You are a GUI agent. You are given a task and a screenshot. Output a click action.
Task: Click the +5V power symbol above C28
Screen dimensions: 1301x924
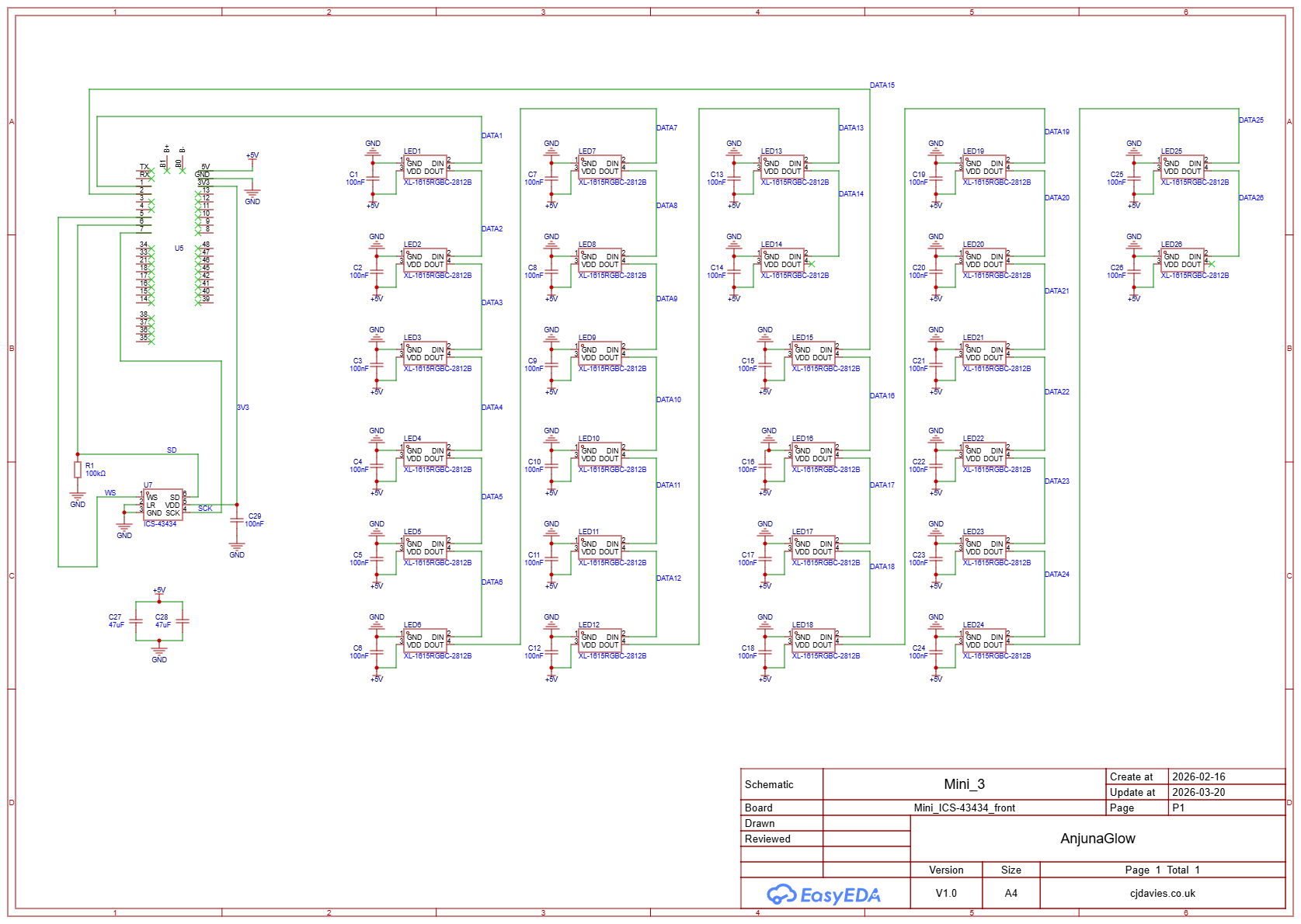(159, 592)
